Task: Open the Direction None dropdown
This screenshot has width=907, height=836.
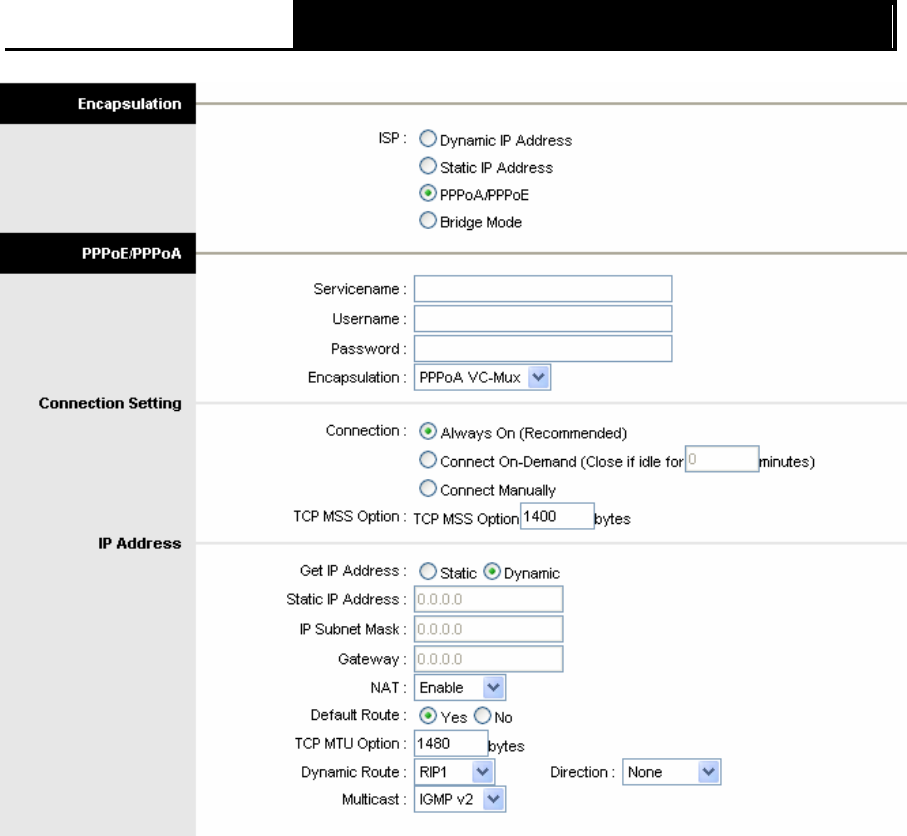Action: click(x=672, y=772)
